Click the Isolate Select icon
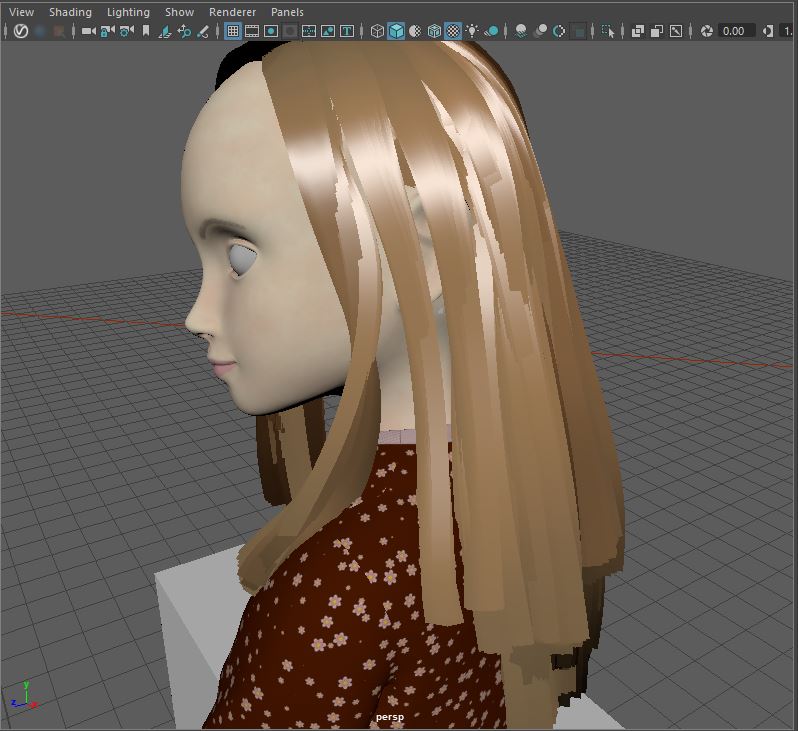This screenshot has height=731, width=798. [607, 31]
